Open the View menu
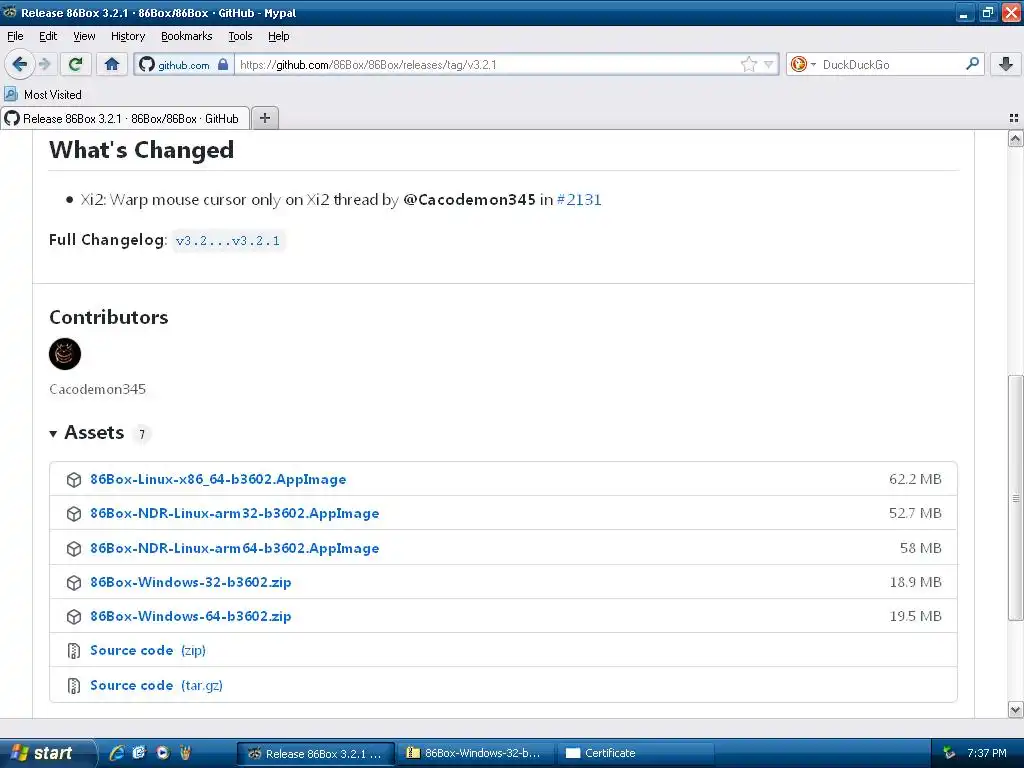This screenshot has width=1024, height=768. [84, 36]
